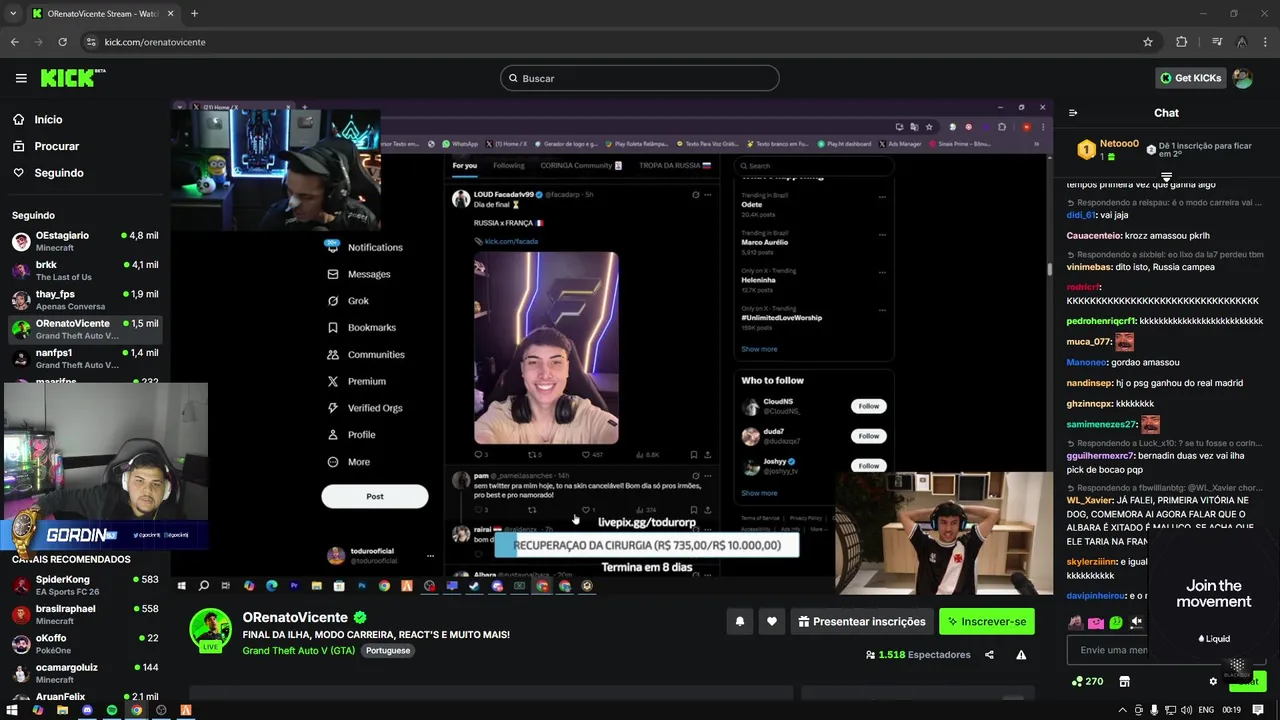Screen dimensions: 1280x720
Task: Go back in browser history
Action: (14, 42)
